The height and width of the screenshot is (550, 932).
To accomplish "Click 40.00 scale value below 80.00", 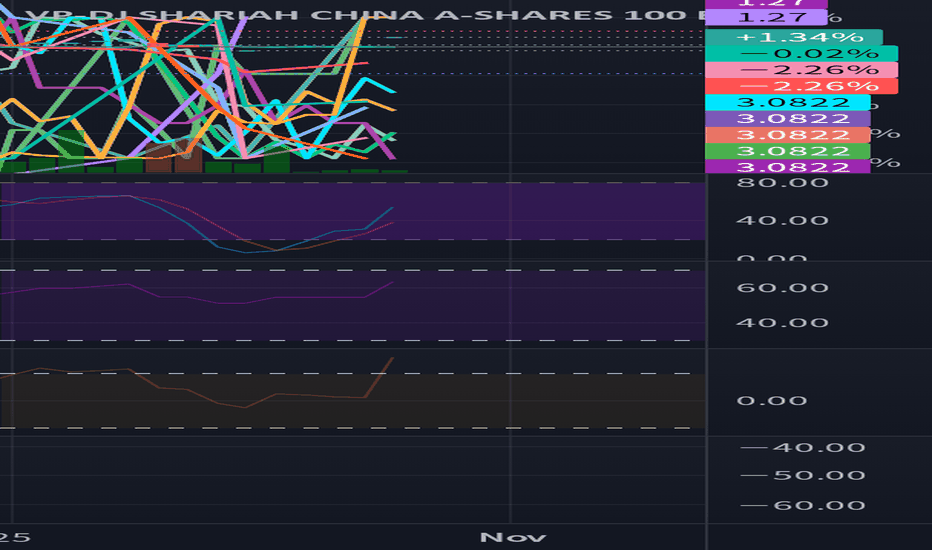I will coord(782,221).
